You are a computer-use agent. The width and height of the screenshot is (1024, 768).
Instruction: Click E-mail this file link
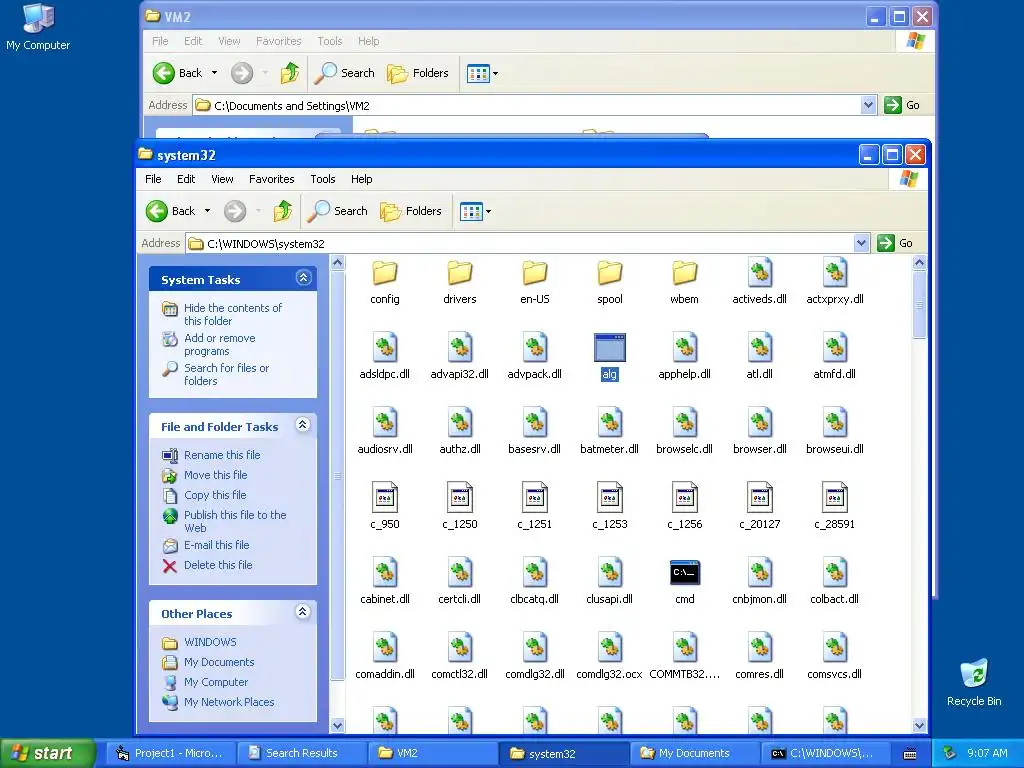coord(217,545)
